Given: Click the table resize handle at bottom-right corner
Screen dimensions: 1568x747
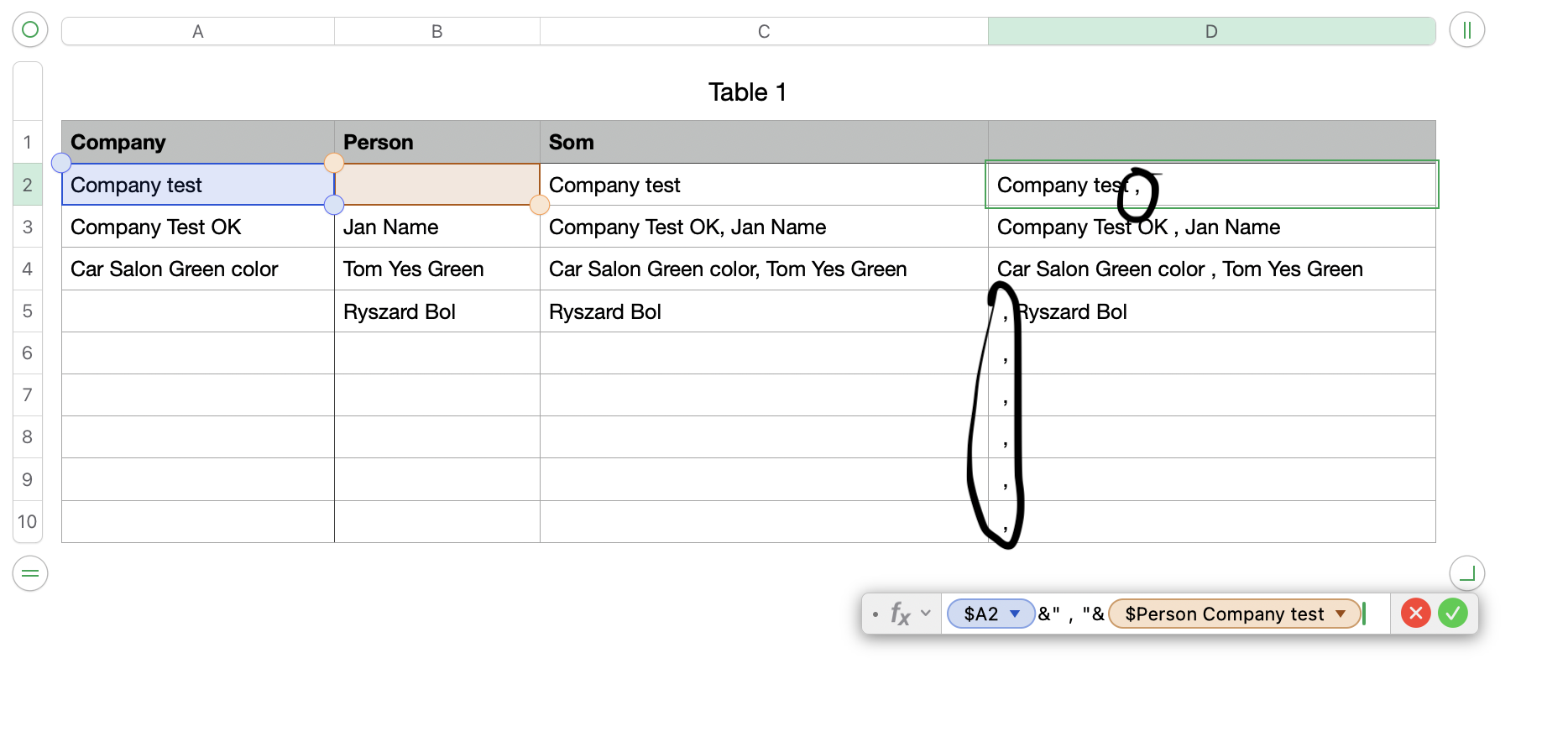Looking at the screenshot, I should [1466, 573].
